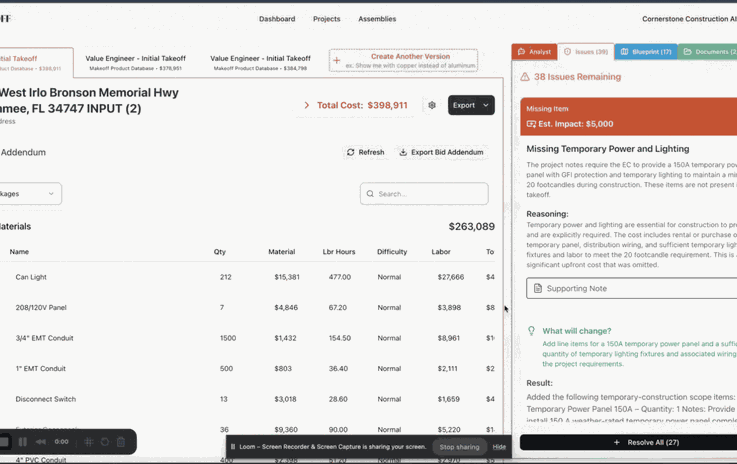
Task: Click Create Another Version button
Action: coord(403,61)
